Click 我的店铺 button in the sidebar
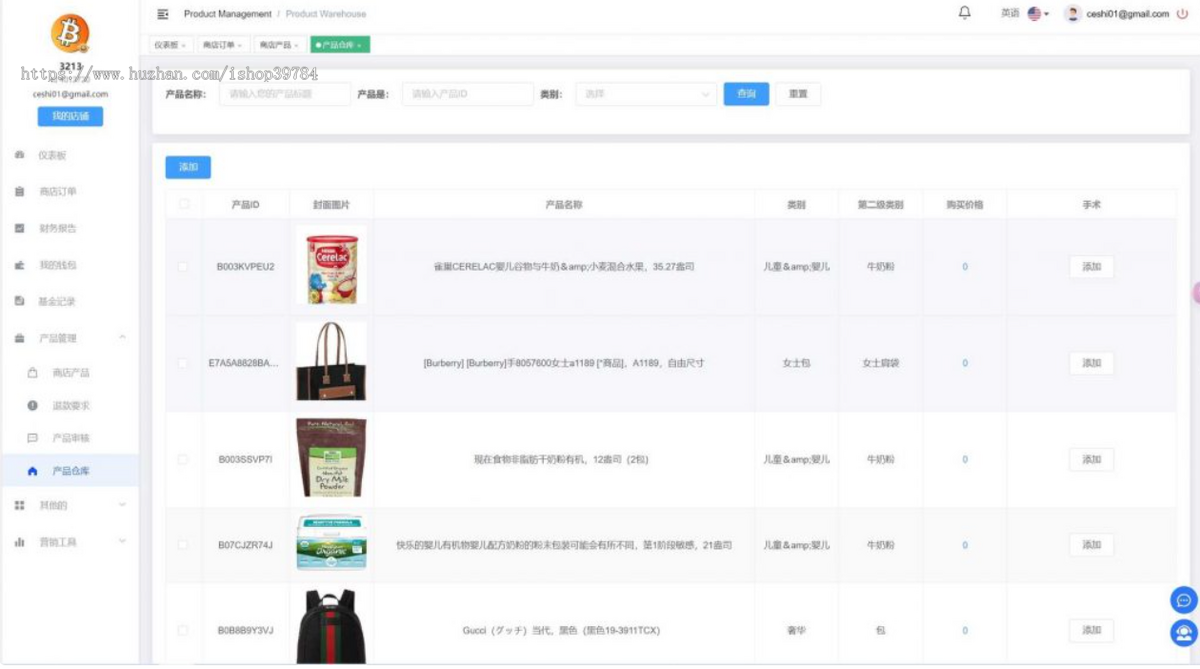The image size is (1200, 669). pos(70,116)
